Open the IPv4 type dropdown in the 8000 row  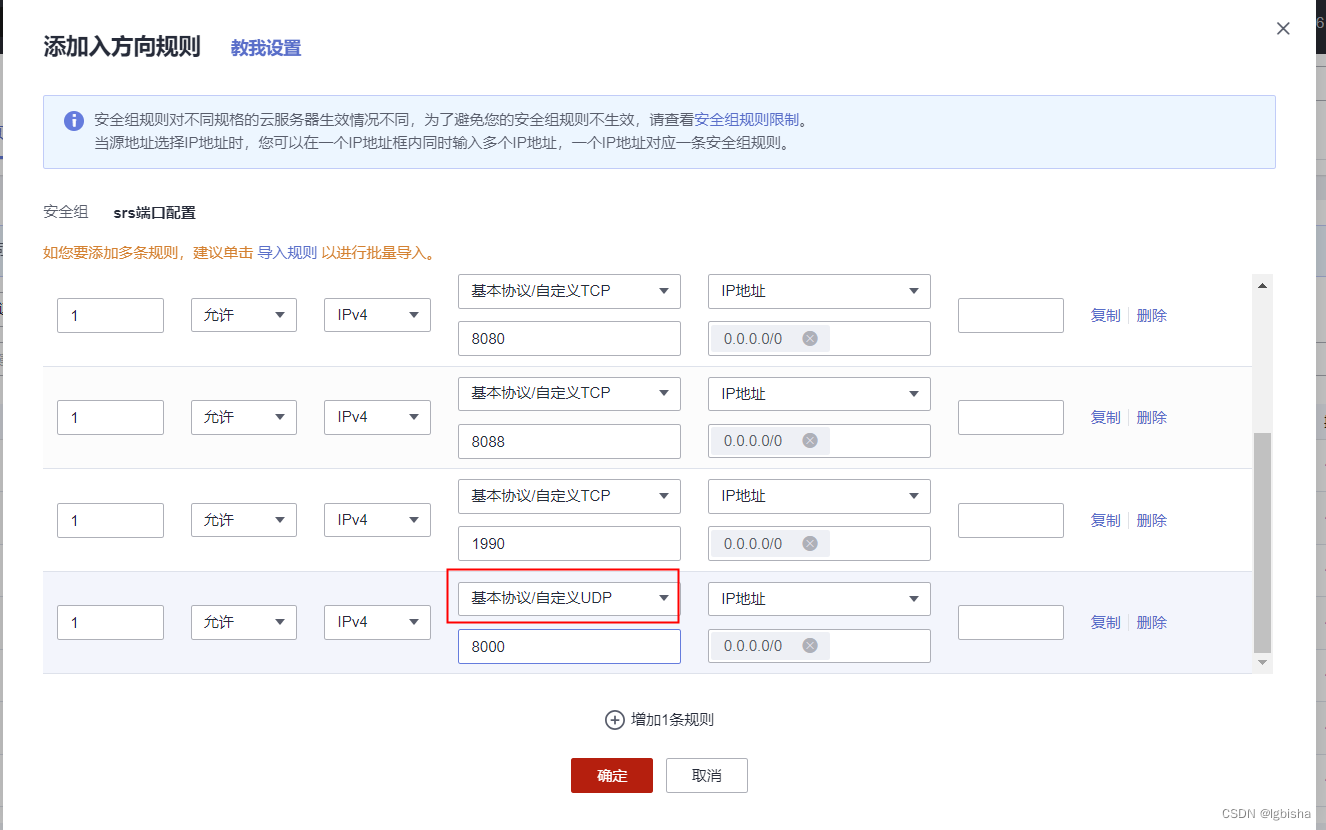(377, 622)
